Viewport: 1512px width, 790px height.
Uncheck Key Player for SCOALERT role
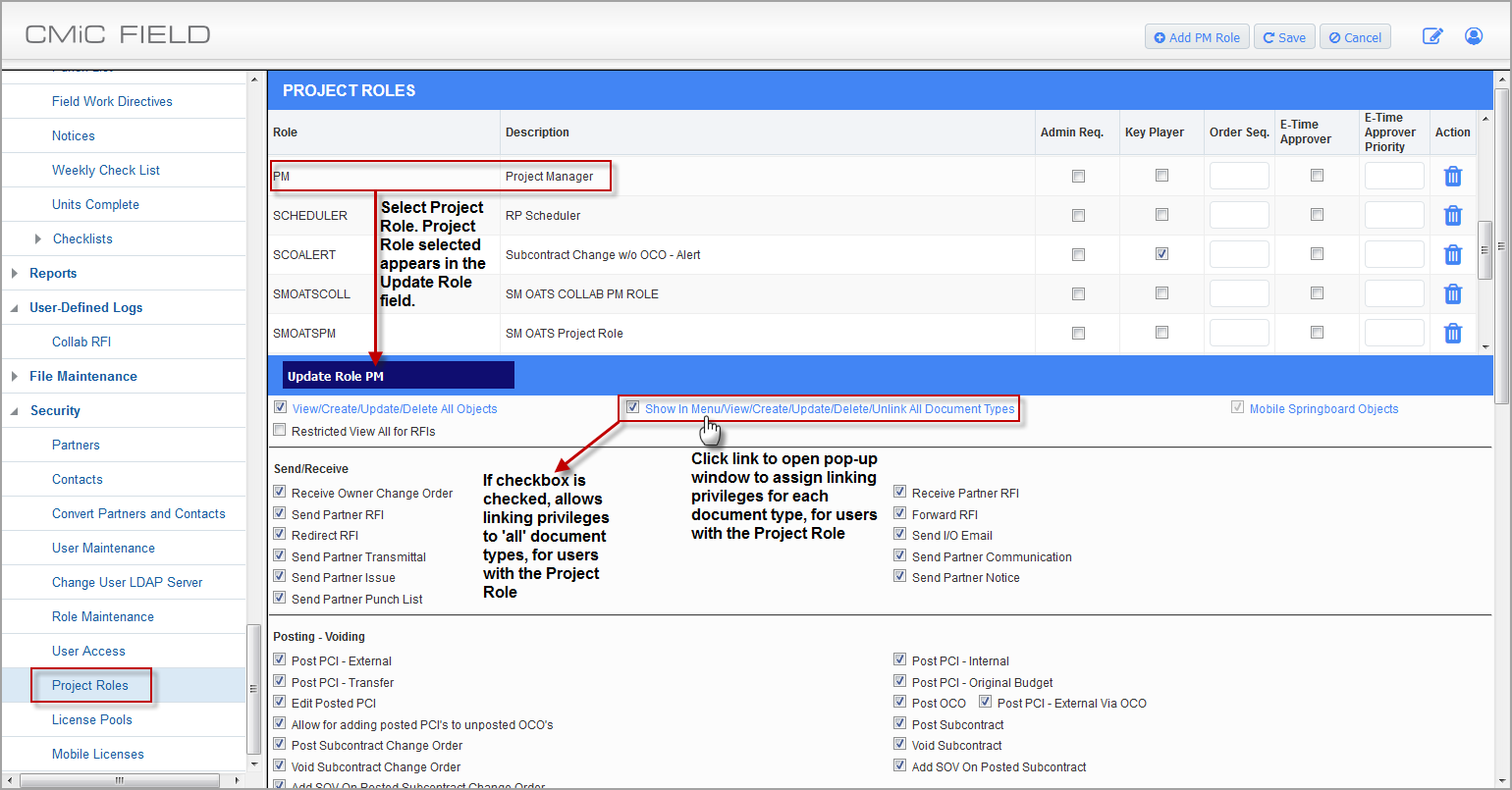tap(1162, 255)
